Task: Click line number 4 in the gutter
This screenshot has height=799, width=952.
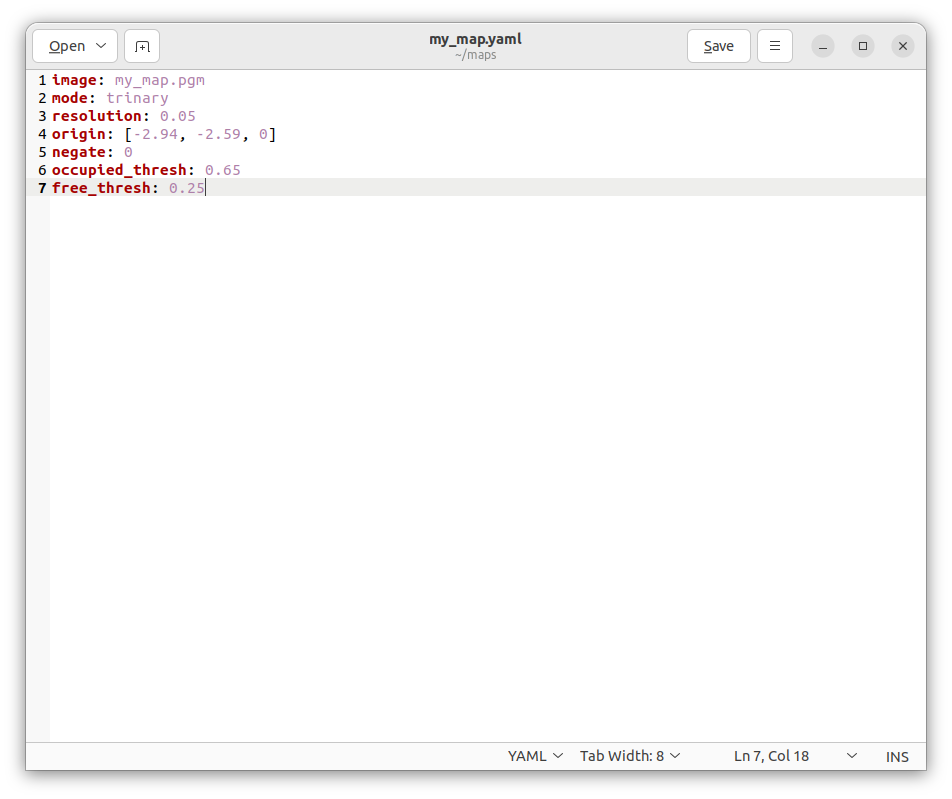Action: [42, 134]
